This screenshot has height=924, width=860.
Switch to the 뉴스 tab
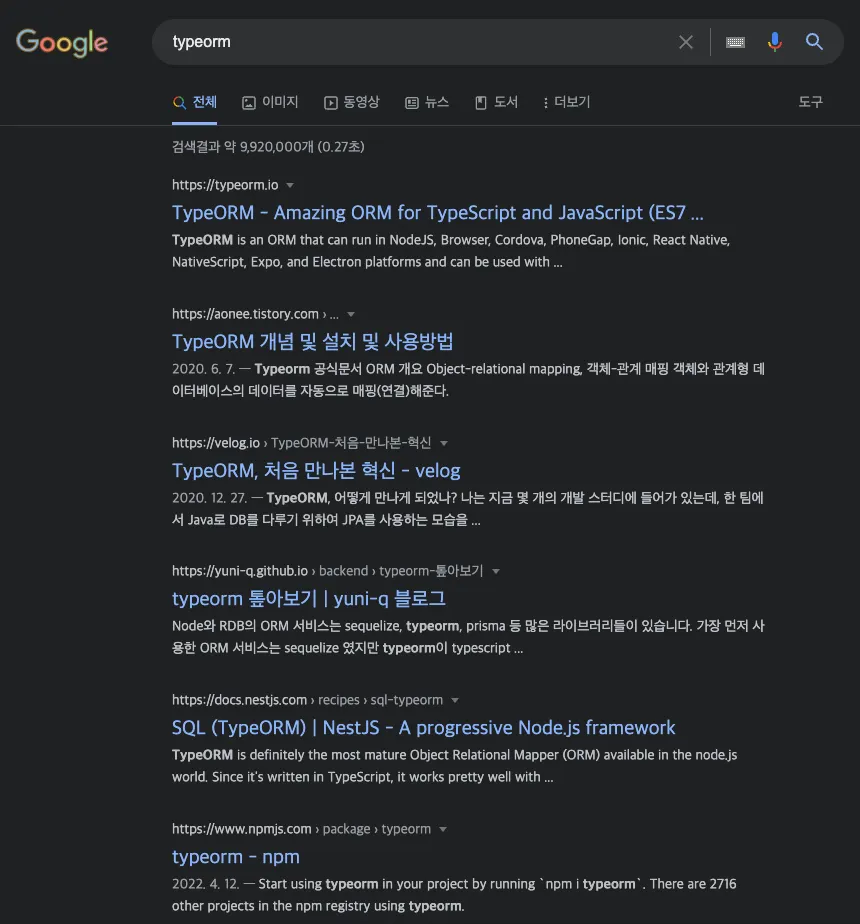click(427, 103)
